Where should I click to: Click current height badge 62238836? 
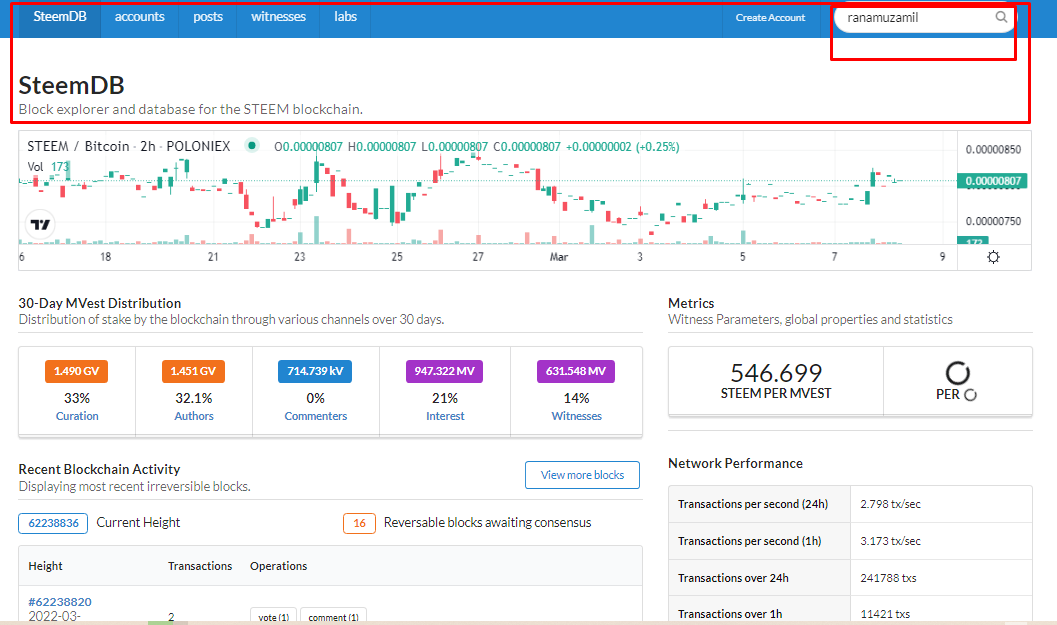click(53, 523)
